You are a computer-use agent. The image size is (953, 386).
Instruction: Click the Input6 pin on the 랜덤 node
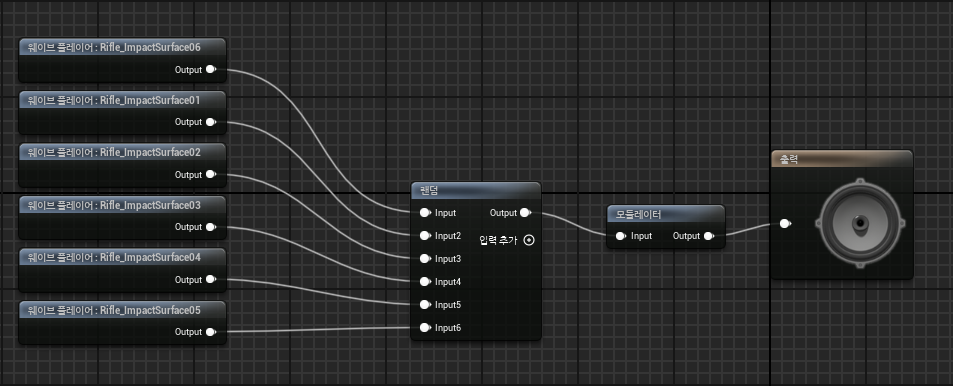[425, 328]
